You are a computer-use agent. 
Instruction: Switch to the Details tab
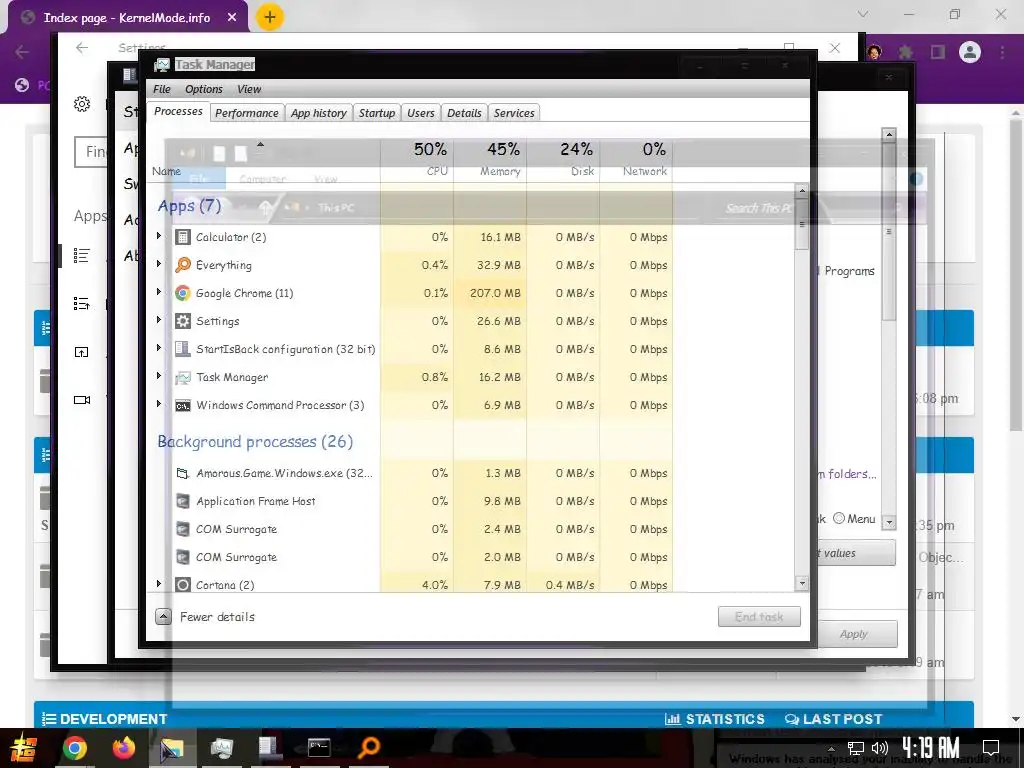pyautogui.click(x=464, y=113)
